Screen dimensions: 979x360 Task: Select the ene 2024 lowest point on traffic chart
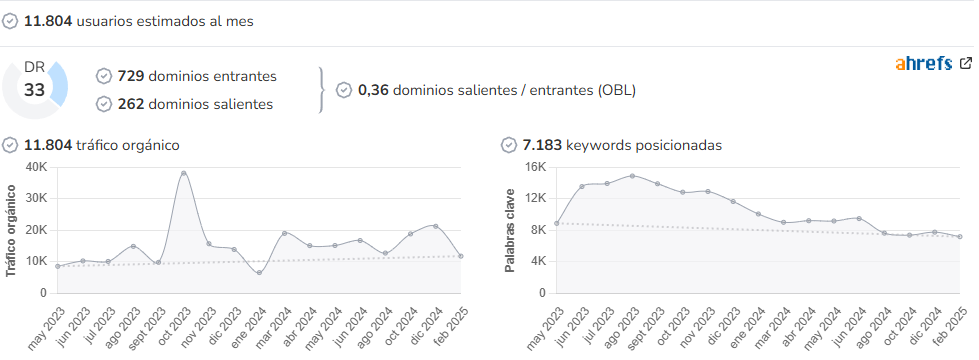pyautogui.click(x=259, y=273)
